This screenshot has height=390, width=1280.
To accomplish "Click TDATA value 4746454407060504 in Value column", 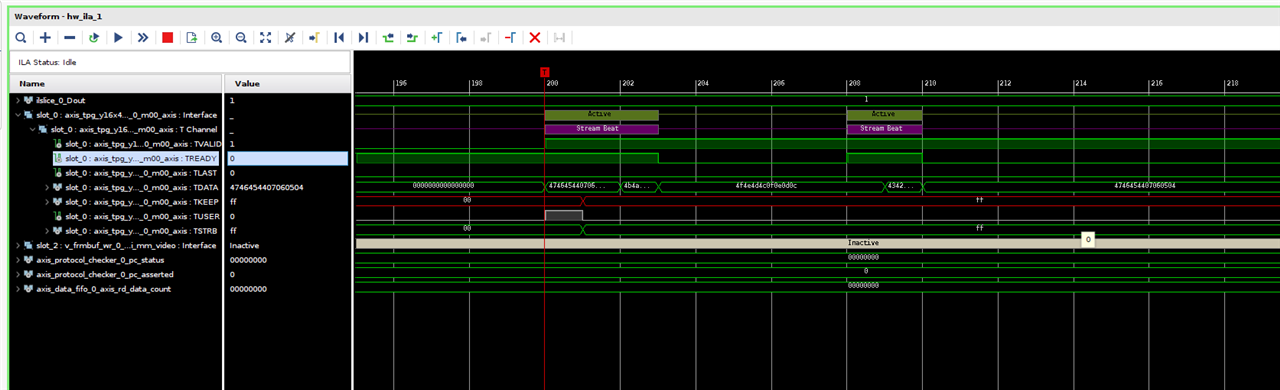I will pyautogui.click(x=266, y=187).
